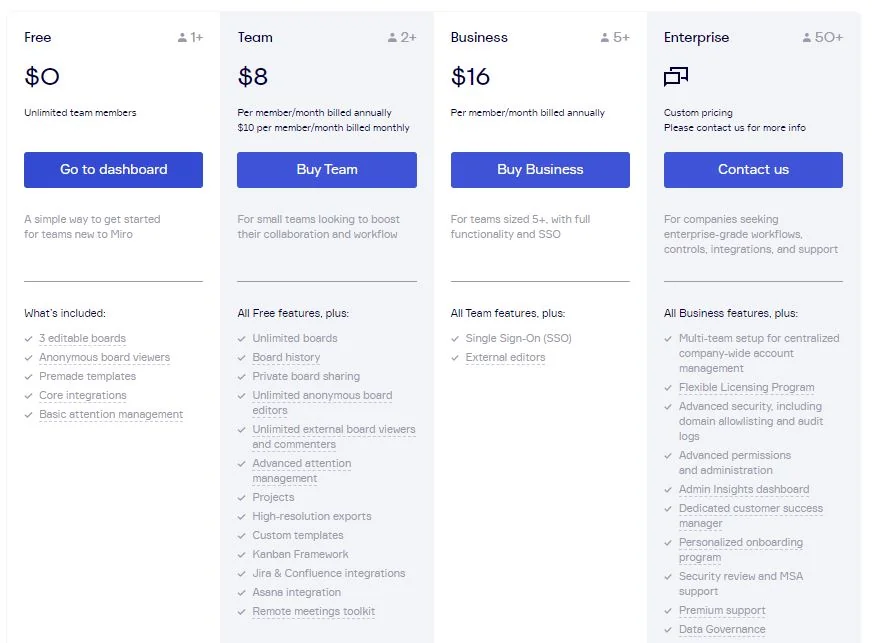Viewport: 872px width, 643px height.
Task: Click checkmark next to Unlimited boards
Action: click(x=242, y=339)
